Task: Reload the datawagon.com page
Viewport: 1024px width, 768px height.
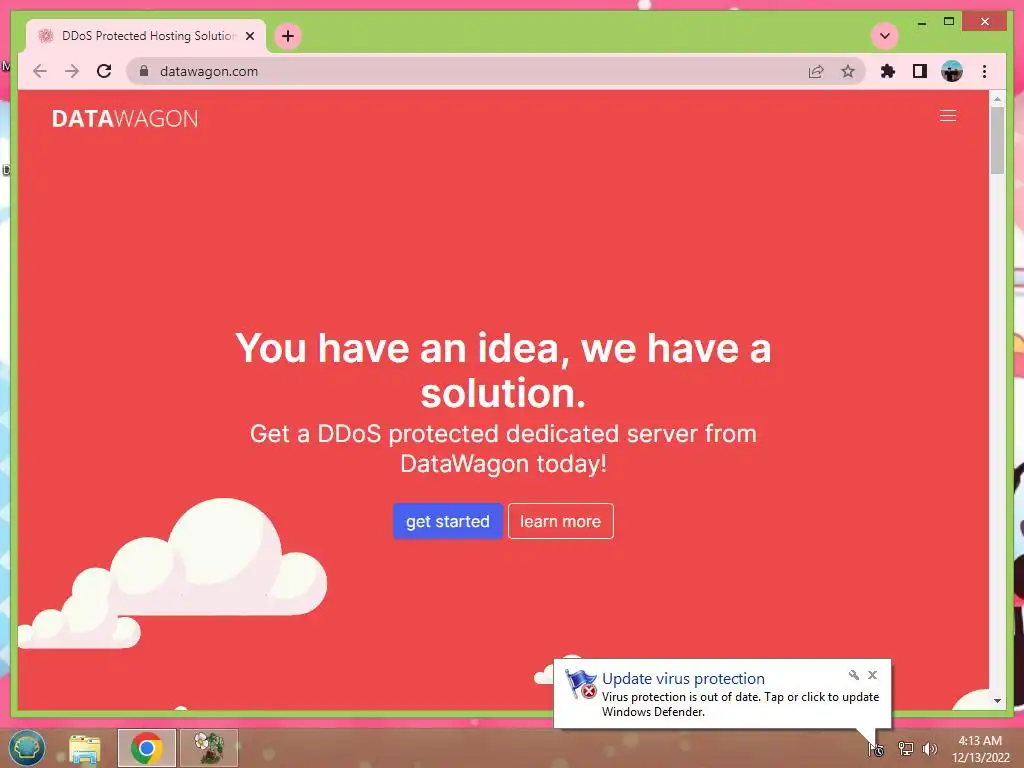Action: click(x=104, y=71)
